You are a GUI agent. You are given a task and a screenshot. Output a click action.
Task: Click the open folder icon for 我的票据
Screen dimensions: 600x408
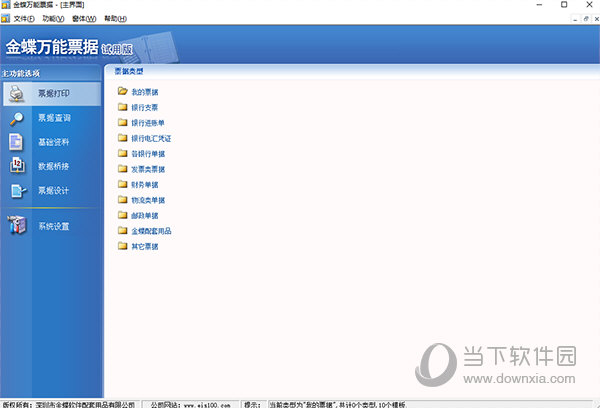(x=122, y=91)
